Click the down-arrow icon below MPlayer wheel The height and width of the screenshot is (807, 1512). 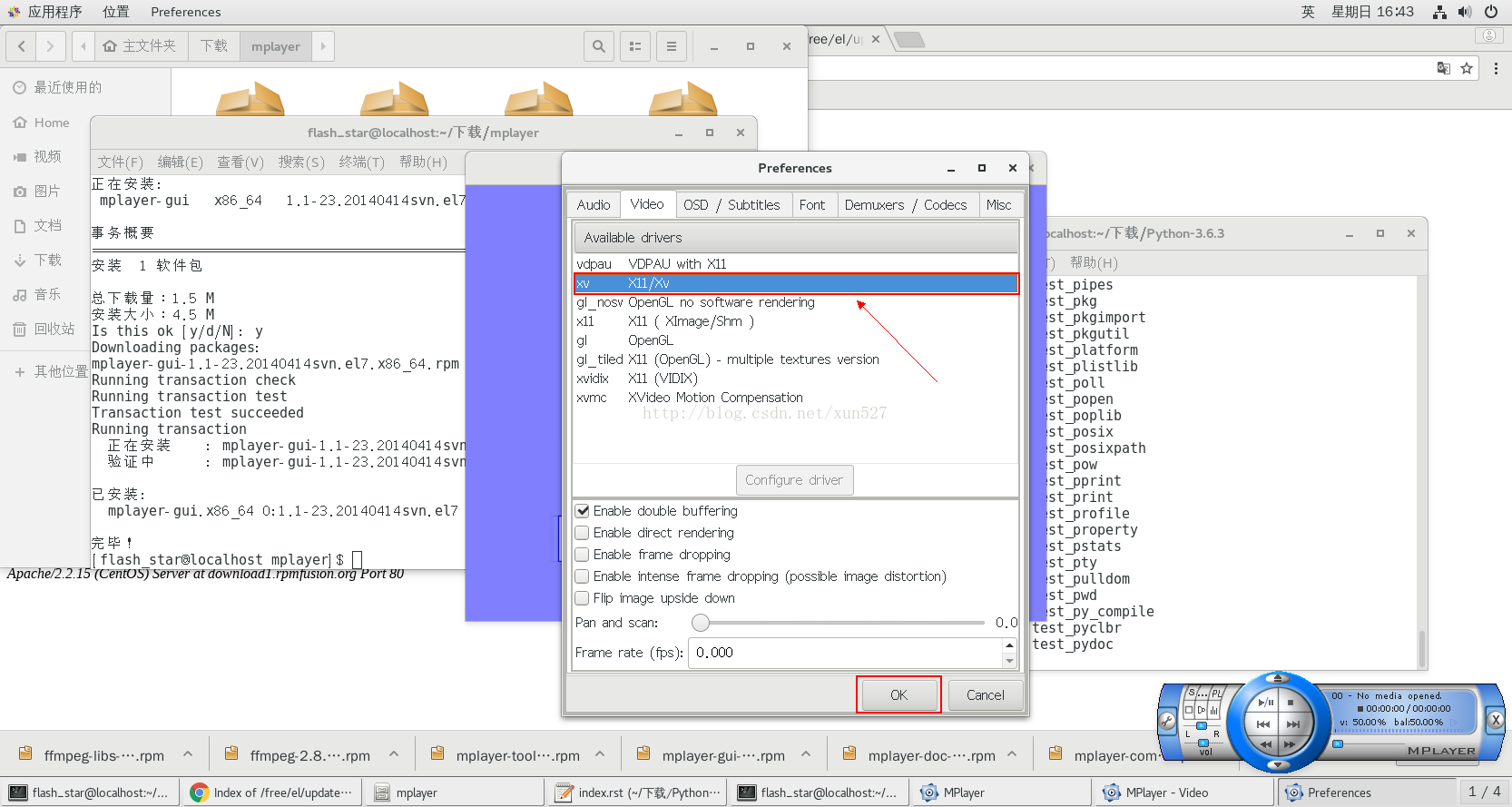pyautogui.click(x=1278, y=764)
